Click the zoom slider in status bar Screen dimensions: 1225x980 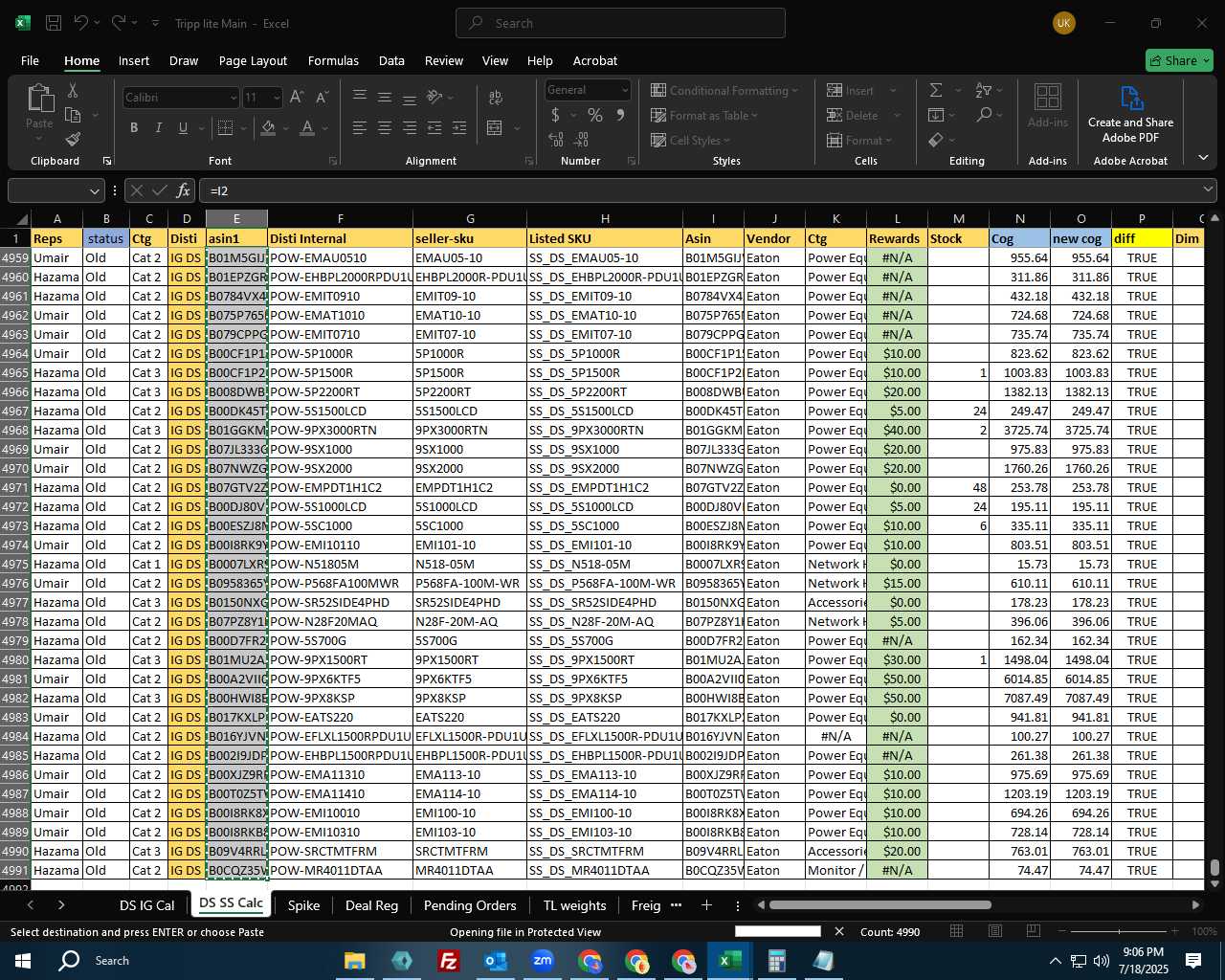1120,931
